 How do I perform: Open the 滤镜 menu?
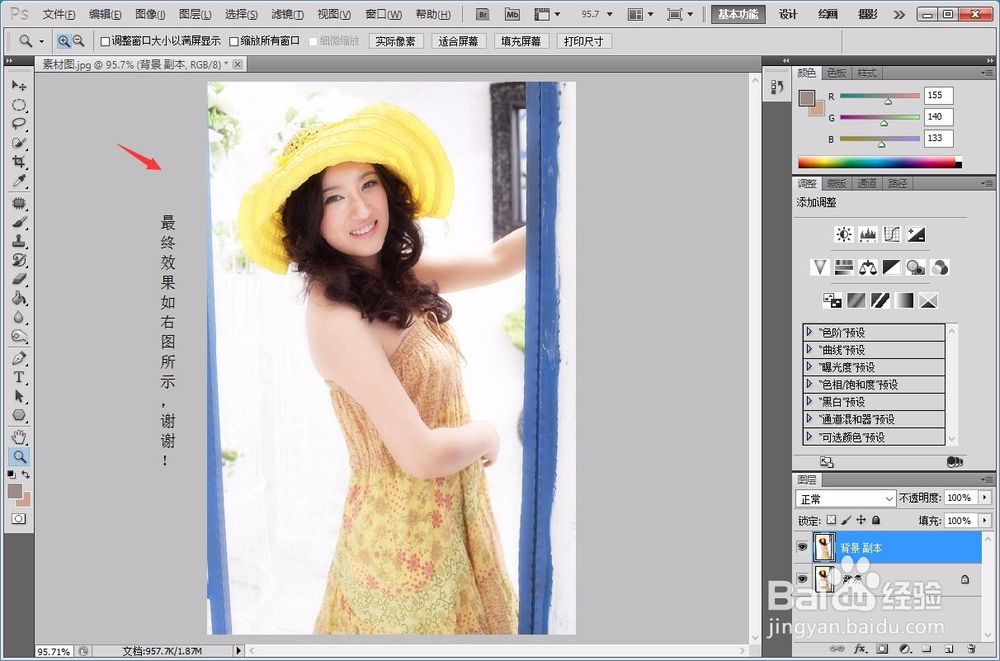[287, 14]
